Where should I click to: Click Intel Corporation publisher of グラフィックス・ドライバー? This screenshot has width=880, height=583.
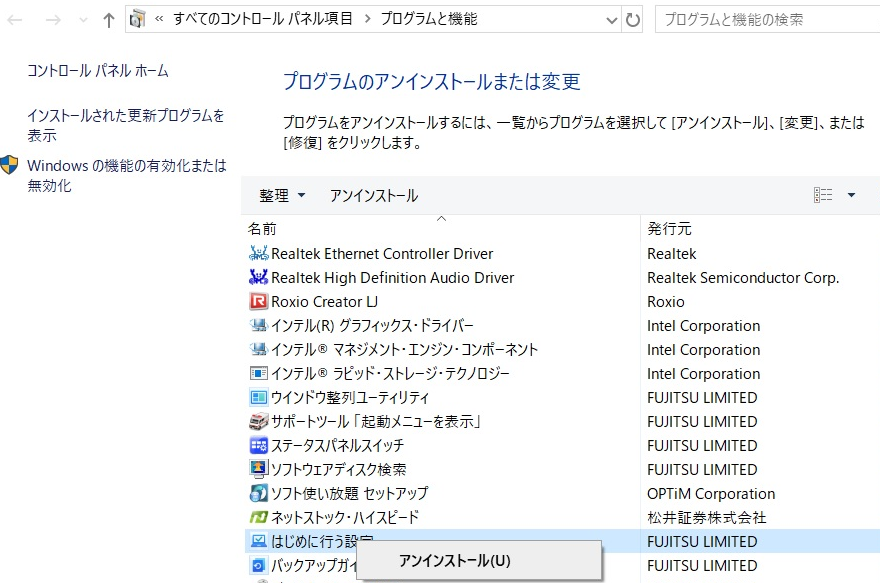pos(704,325)
